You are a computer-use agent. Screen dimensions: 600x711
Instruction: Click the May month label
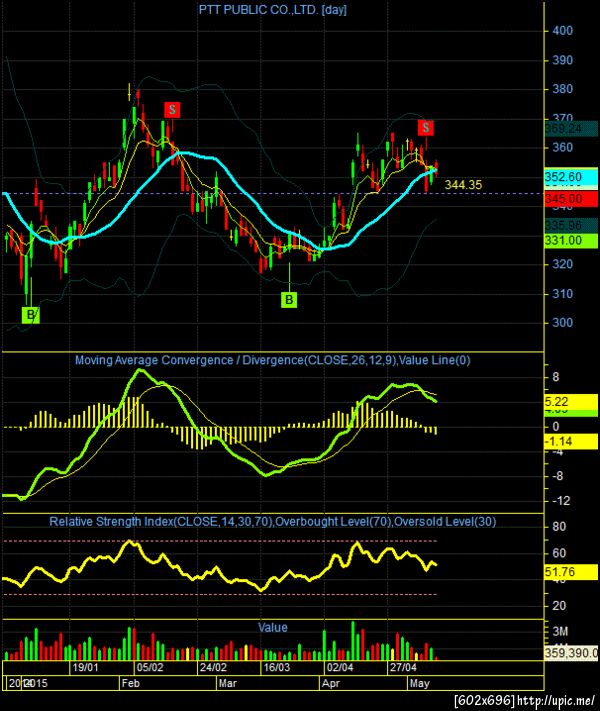tap(419, 683)
